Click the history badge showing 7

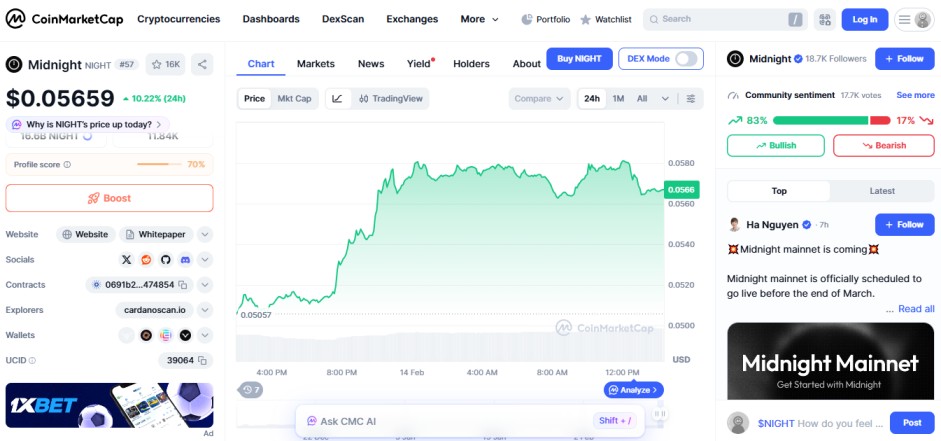pyautogui.click(x=250, y=390)
